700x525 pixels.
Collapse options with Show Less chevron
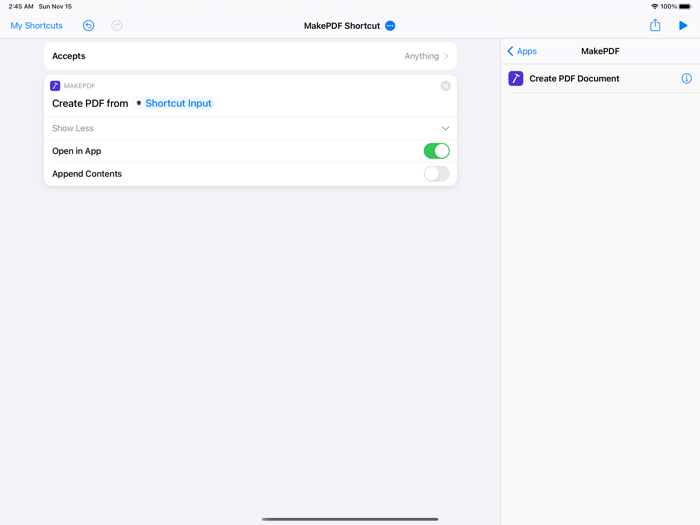[445, 129]
